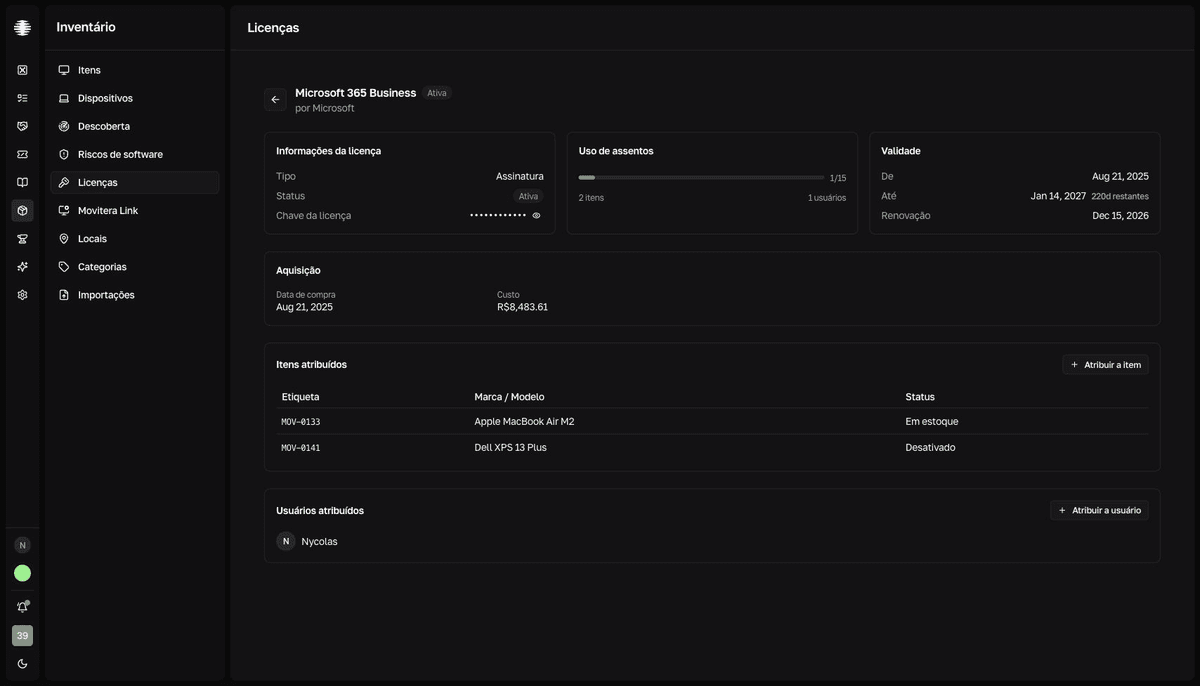Open the crossed-box icon in the rail

coord(22,70)
